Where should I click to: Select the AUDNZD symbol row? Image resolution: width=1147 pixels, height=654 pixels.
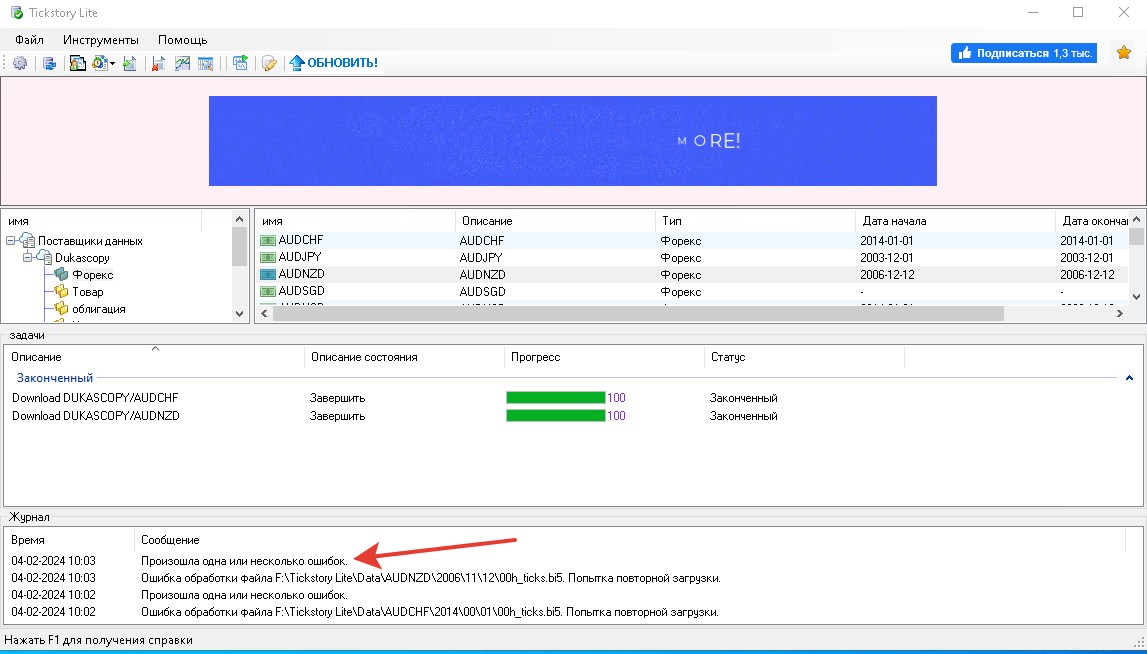(694, 274)
